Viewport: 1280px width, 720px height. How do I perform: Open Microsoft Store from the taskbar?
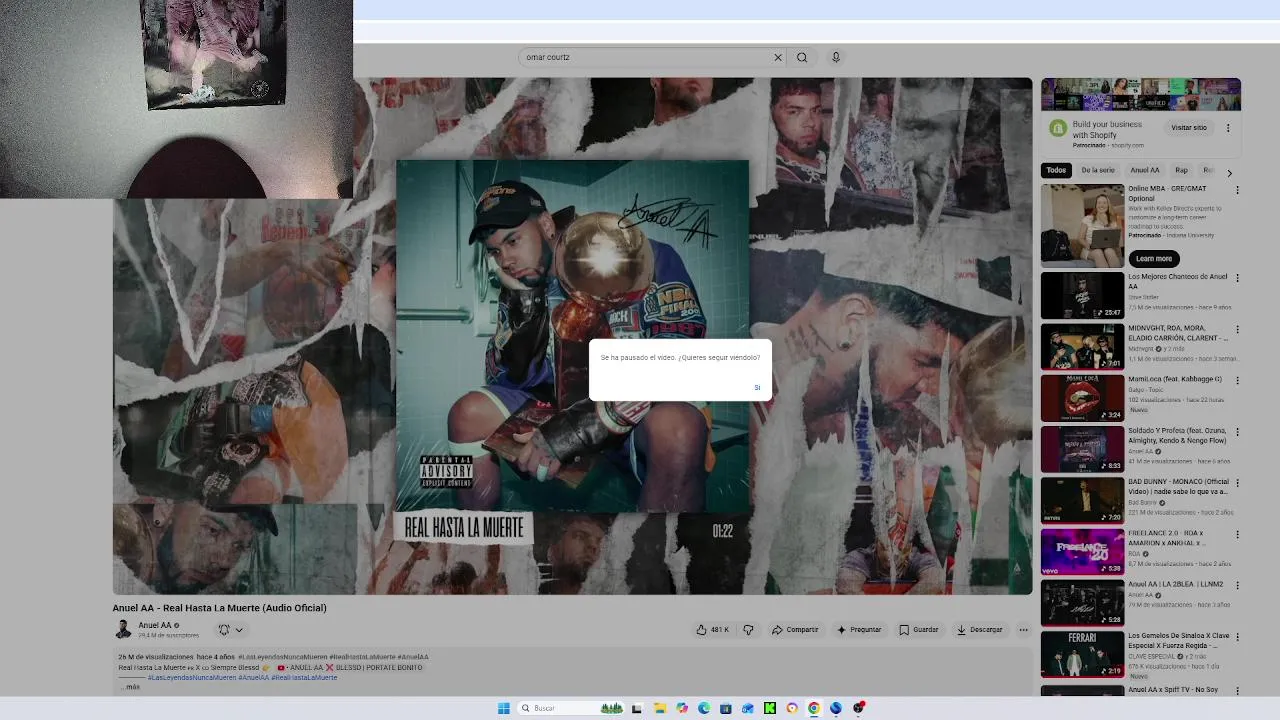pyautogui.click(x=726, y=708)
